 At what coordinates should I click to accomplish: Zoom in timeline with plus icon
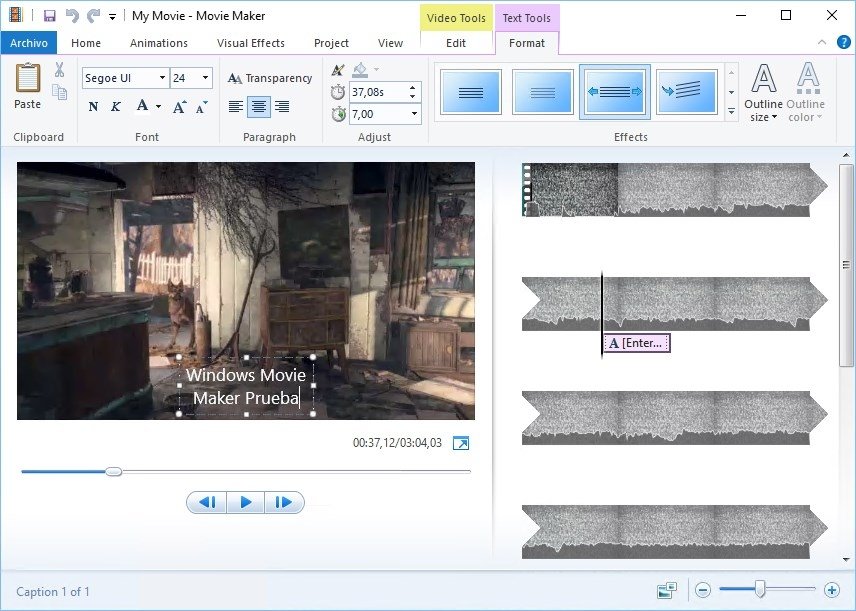coord(832,590)
